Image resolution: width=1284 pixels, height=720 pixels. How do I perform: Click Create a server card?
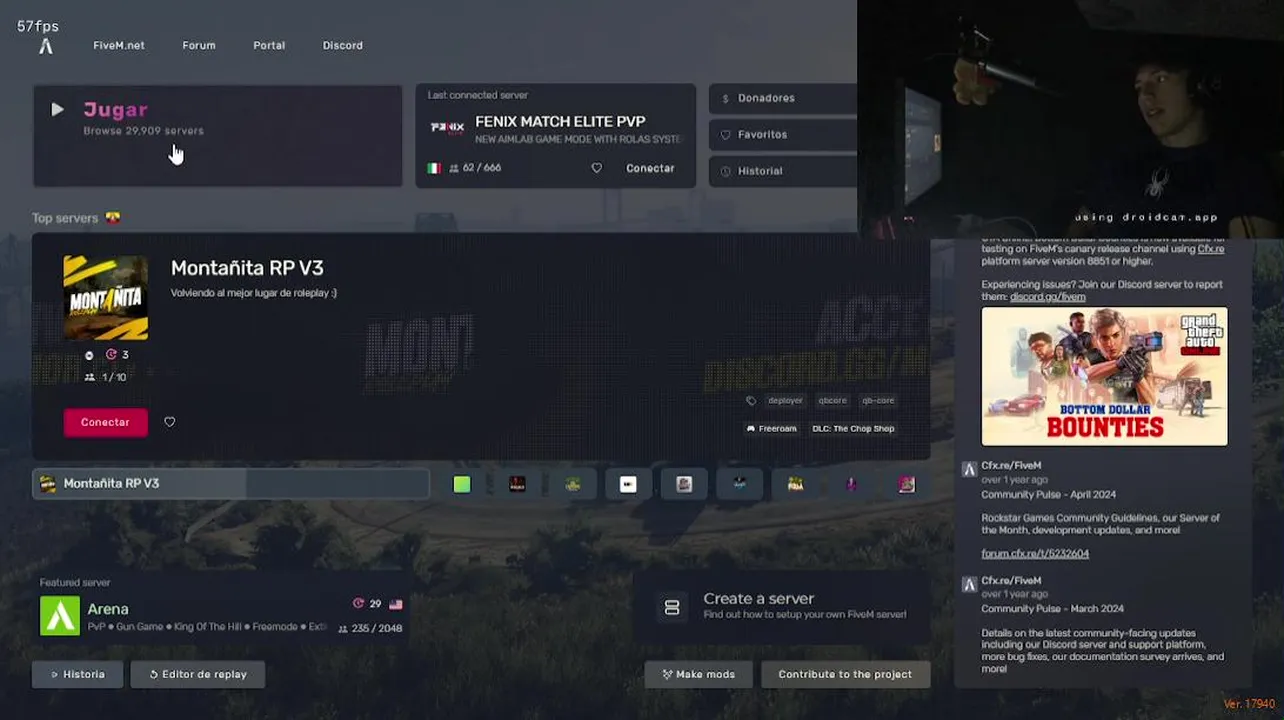(783, 607)
